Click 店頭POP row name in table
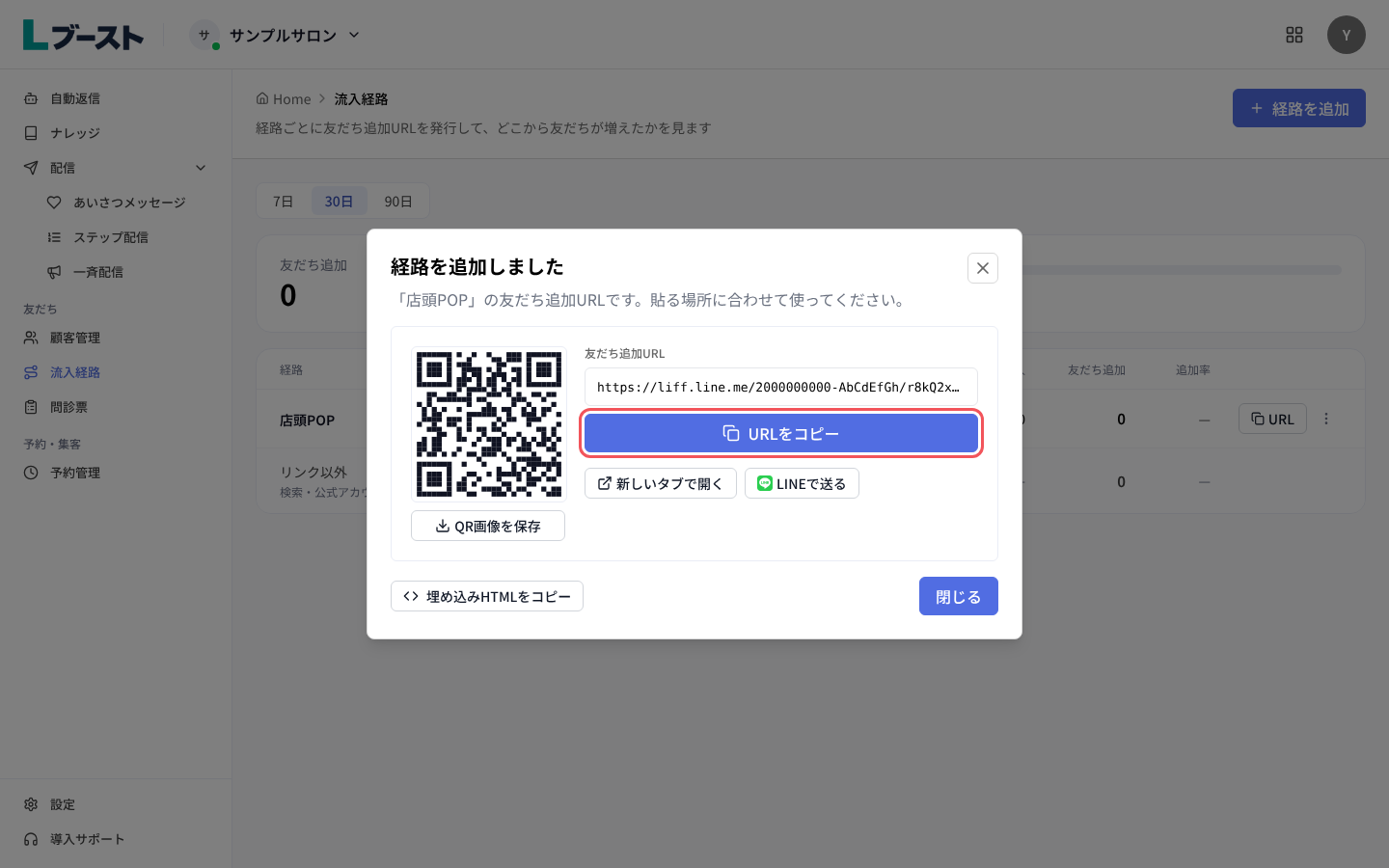 (308, 420)
